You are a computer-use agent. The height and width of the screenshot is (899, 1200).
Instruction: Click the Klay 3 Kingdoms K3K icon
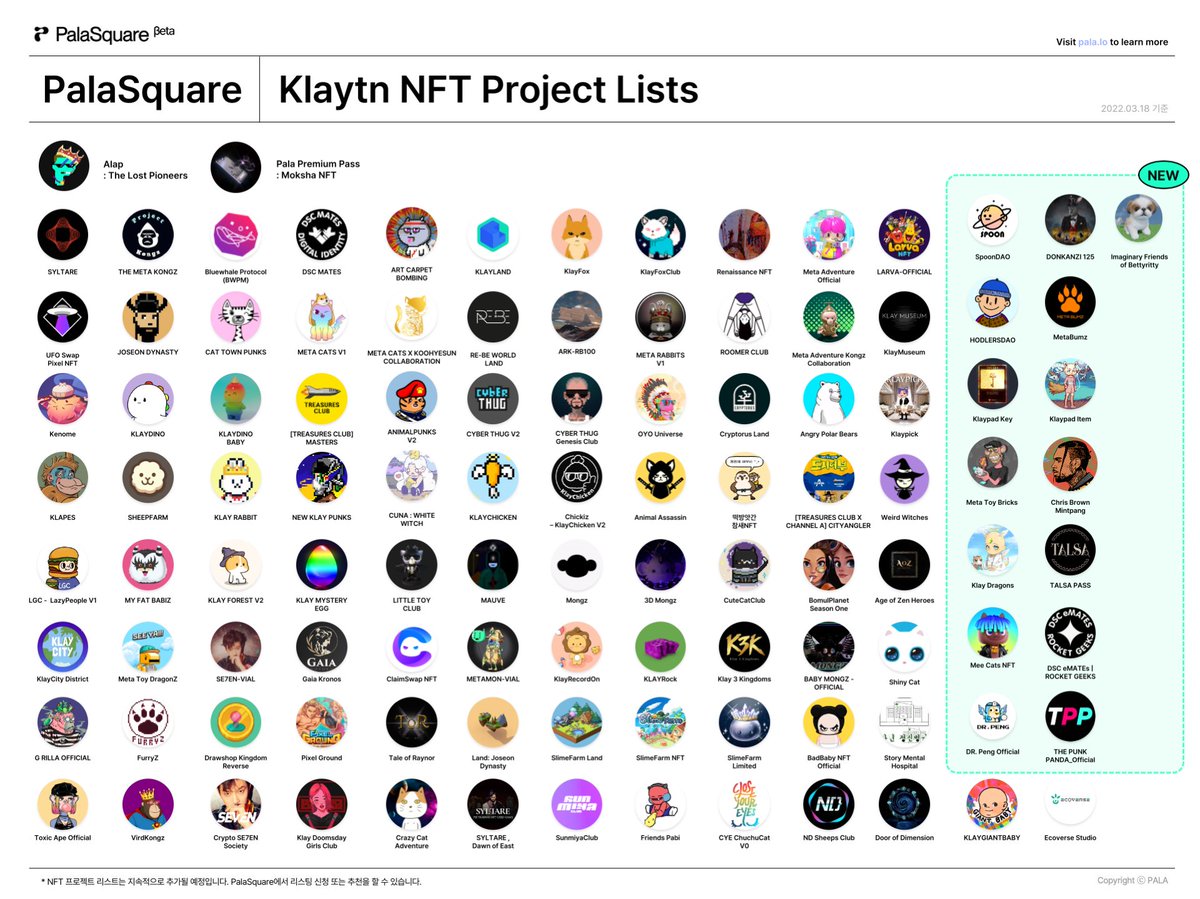click(x=743, y=648)
